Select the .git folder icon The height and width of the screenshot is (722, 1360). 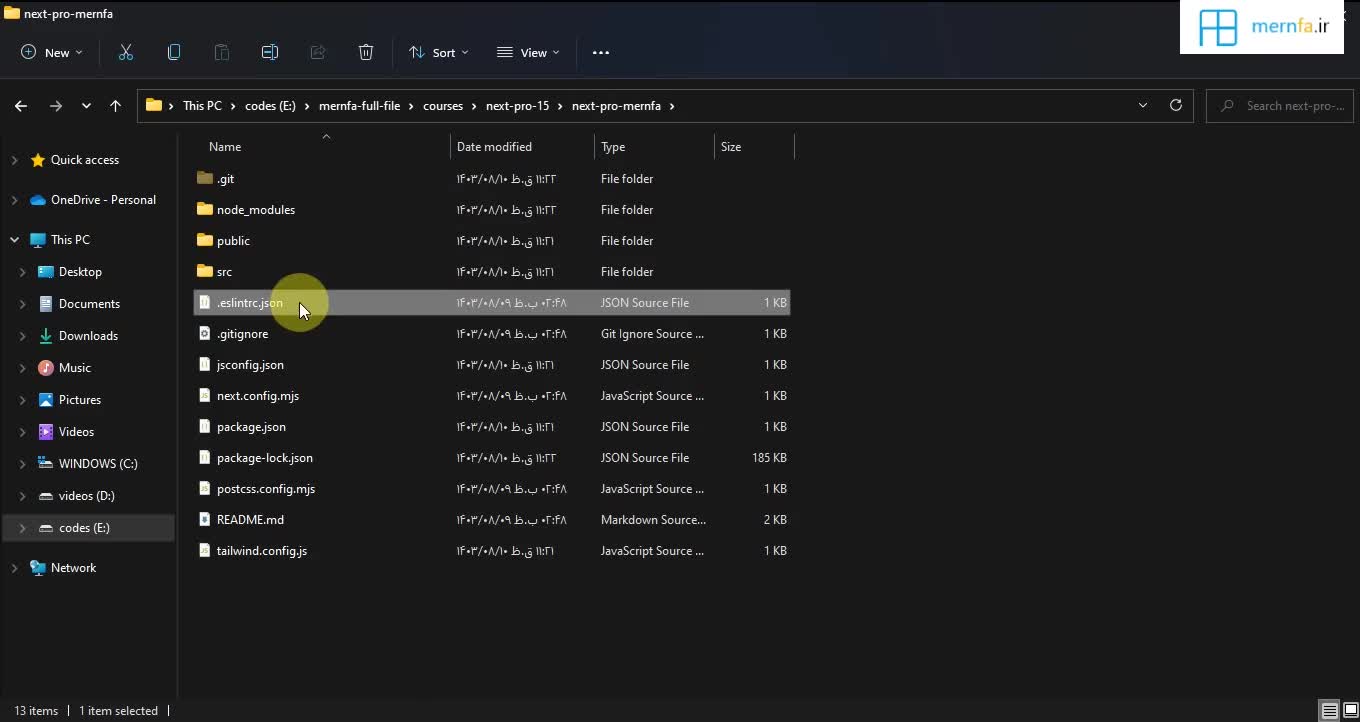tap(205, 179)
